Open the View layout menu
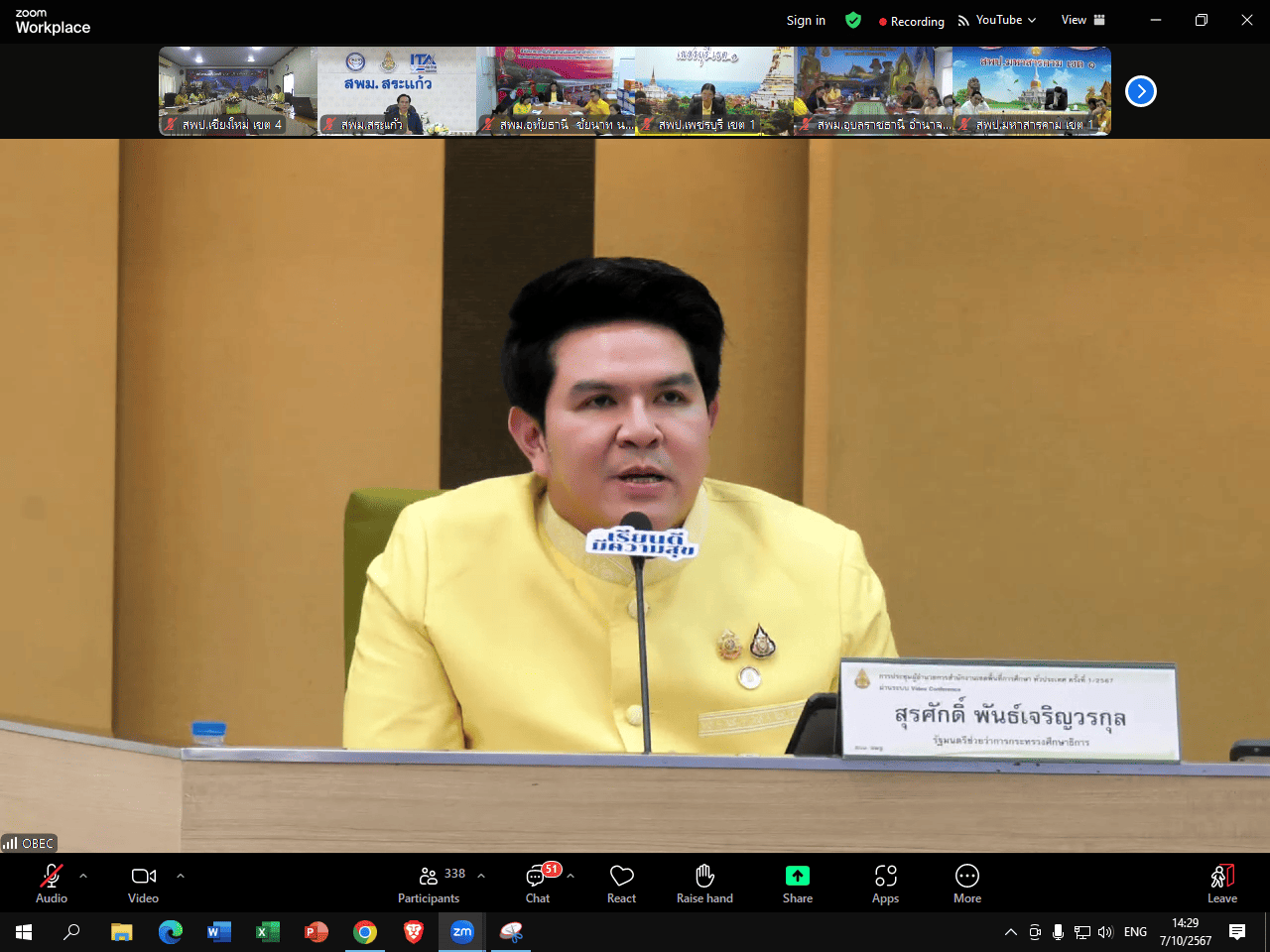1270x952 pixels. pyautogui.click(x=1082, y=20)
